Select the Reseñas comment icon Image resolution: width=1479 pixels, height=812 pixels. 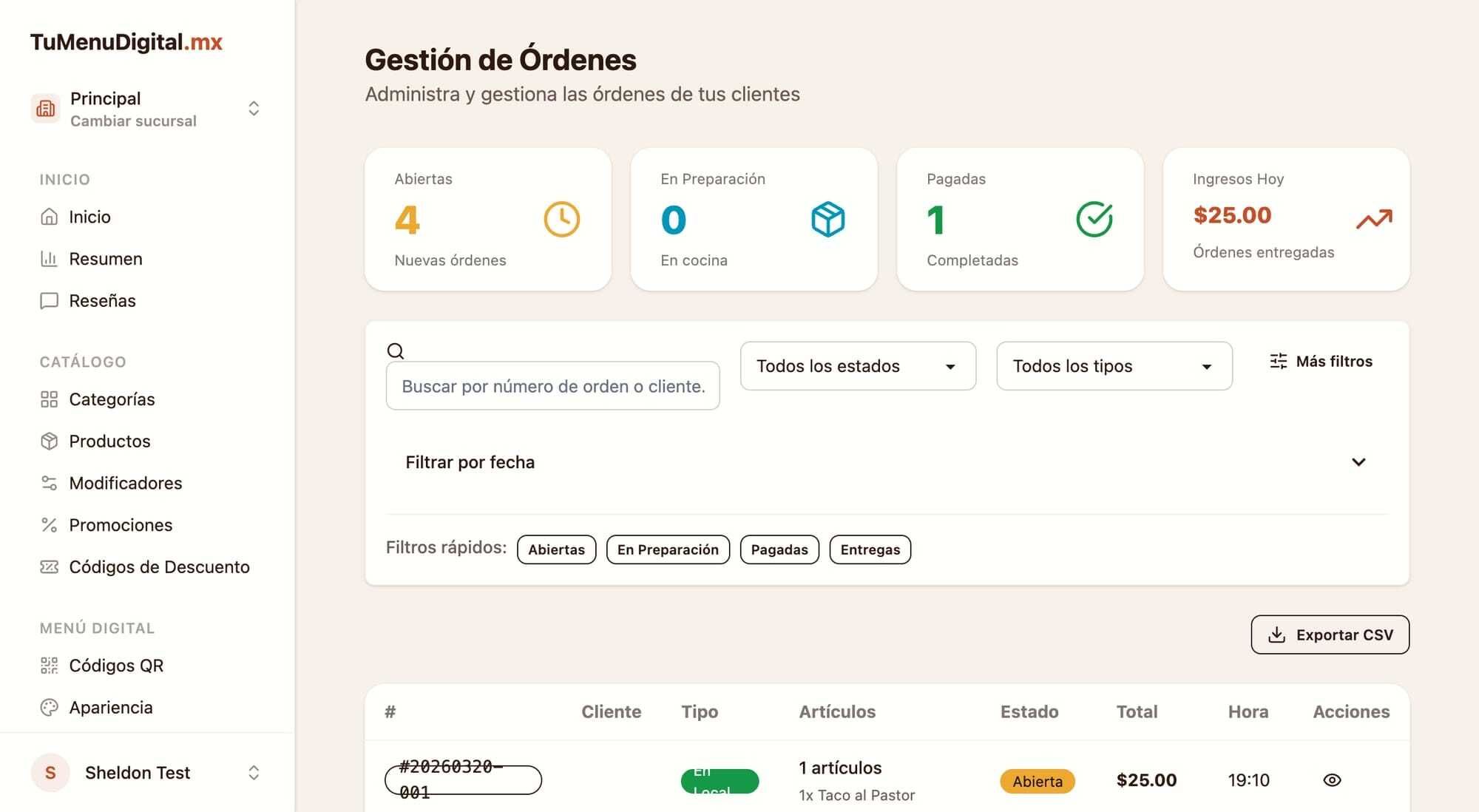click(49, 300)
